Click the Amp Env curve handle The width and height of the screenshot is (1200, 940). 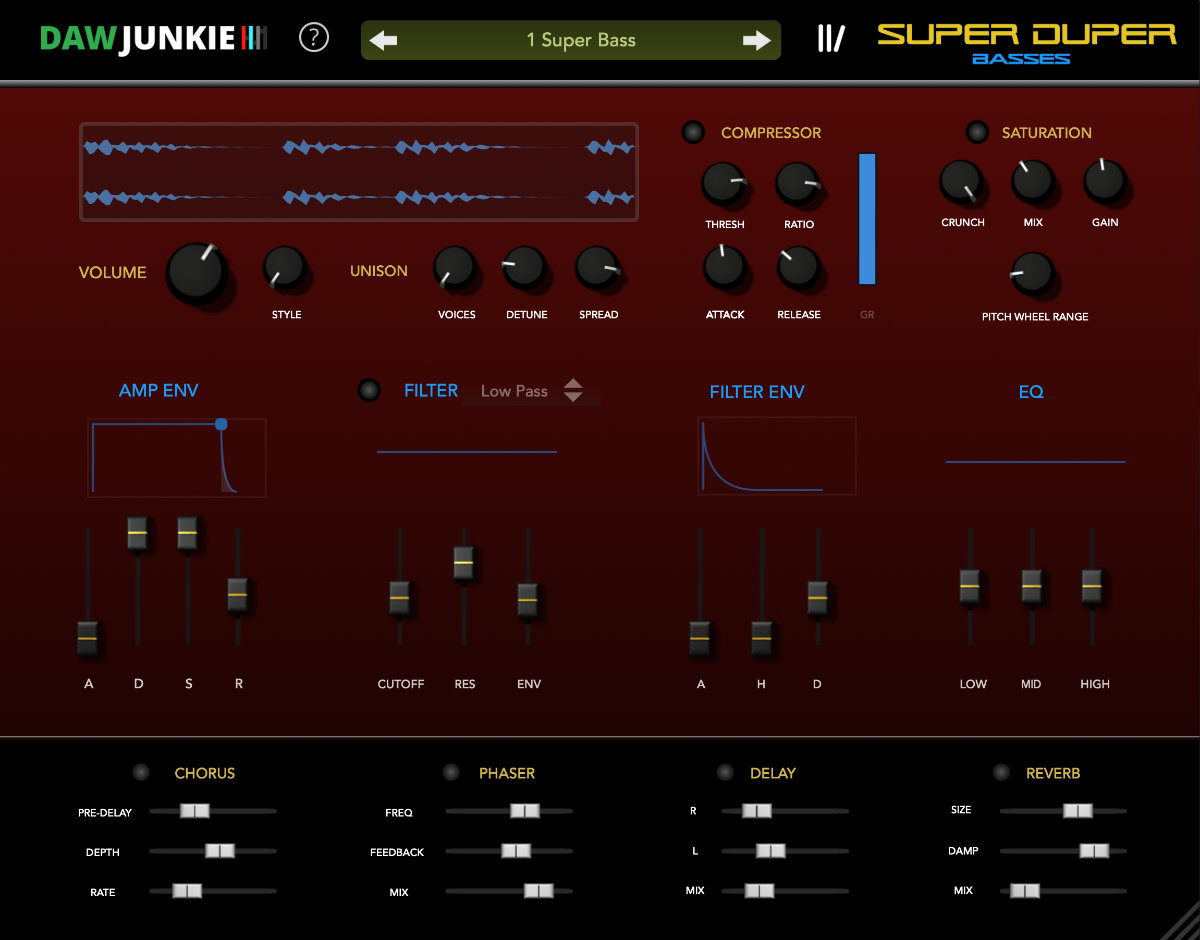pyautogui.click(x=221, y=424)
